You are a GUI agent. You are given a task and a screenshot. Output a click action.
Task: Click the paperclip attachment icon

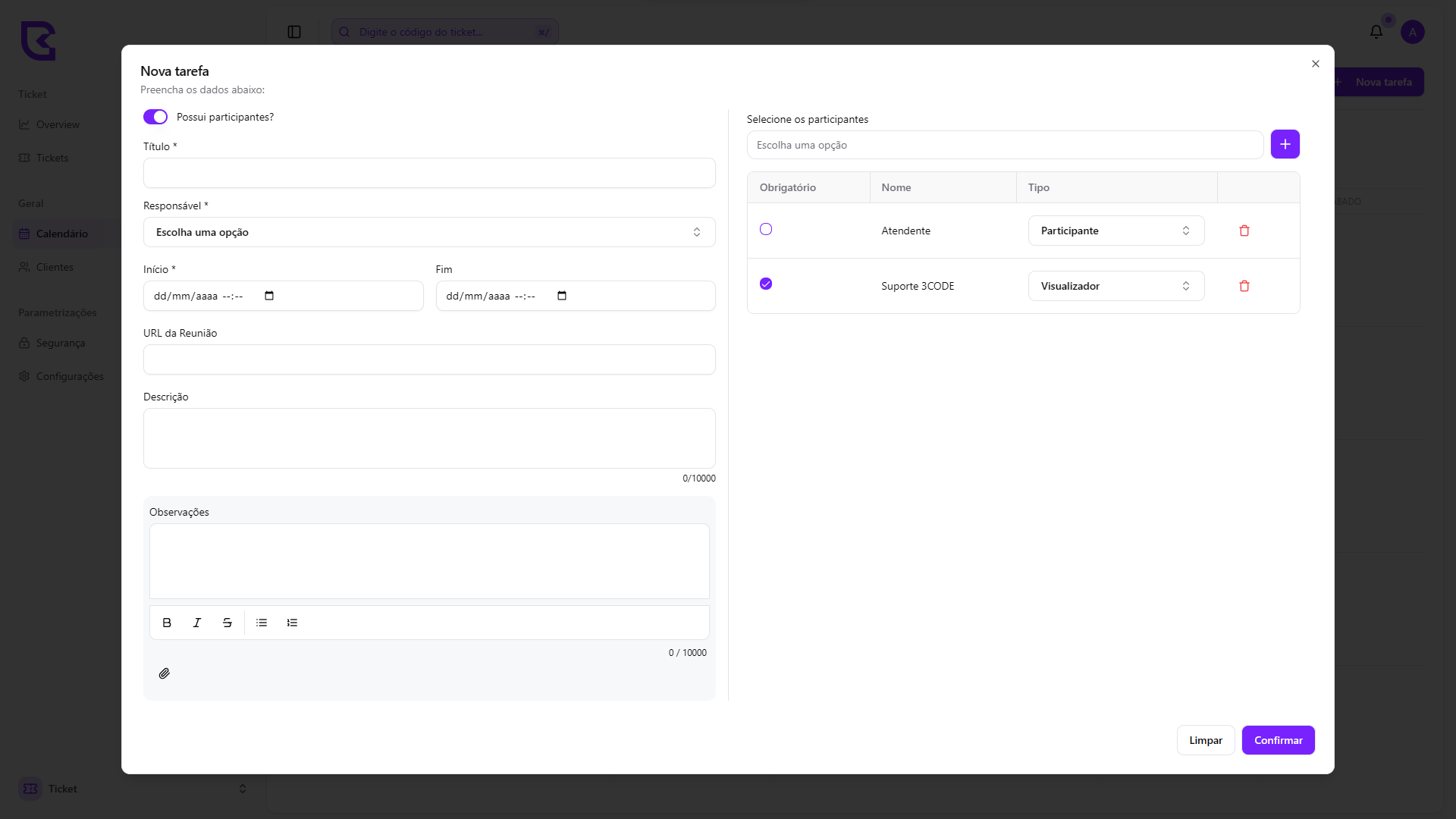click(164, 673)
